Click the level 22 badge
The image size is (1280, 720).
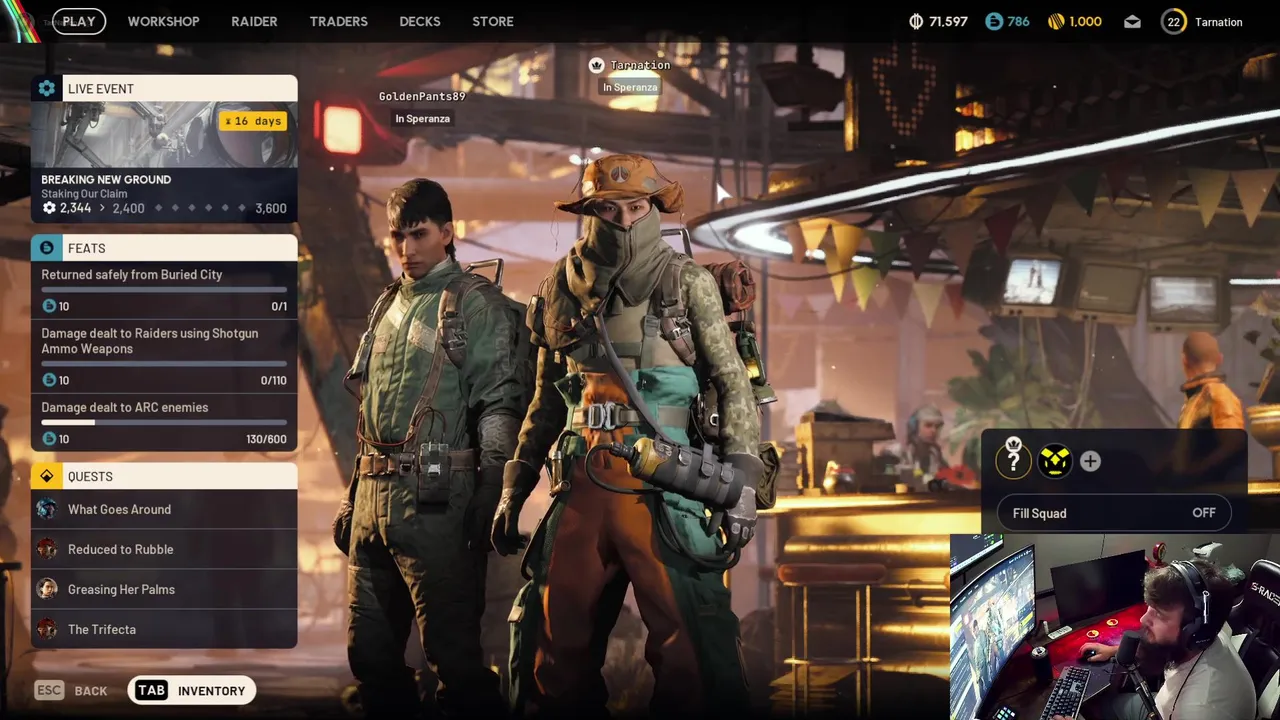click(x=1173, y=21)
